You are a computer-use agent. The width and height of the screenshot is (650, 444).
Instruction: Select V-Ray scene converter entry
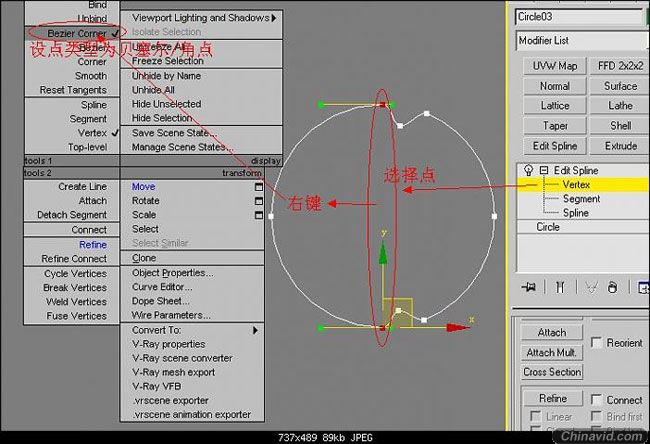pyautogui.click(x=182, y=358)
